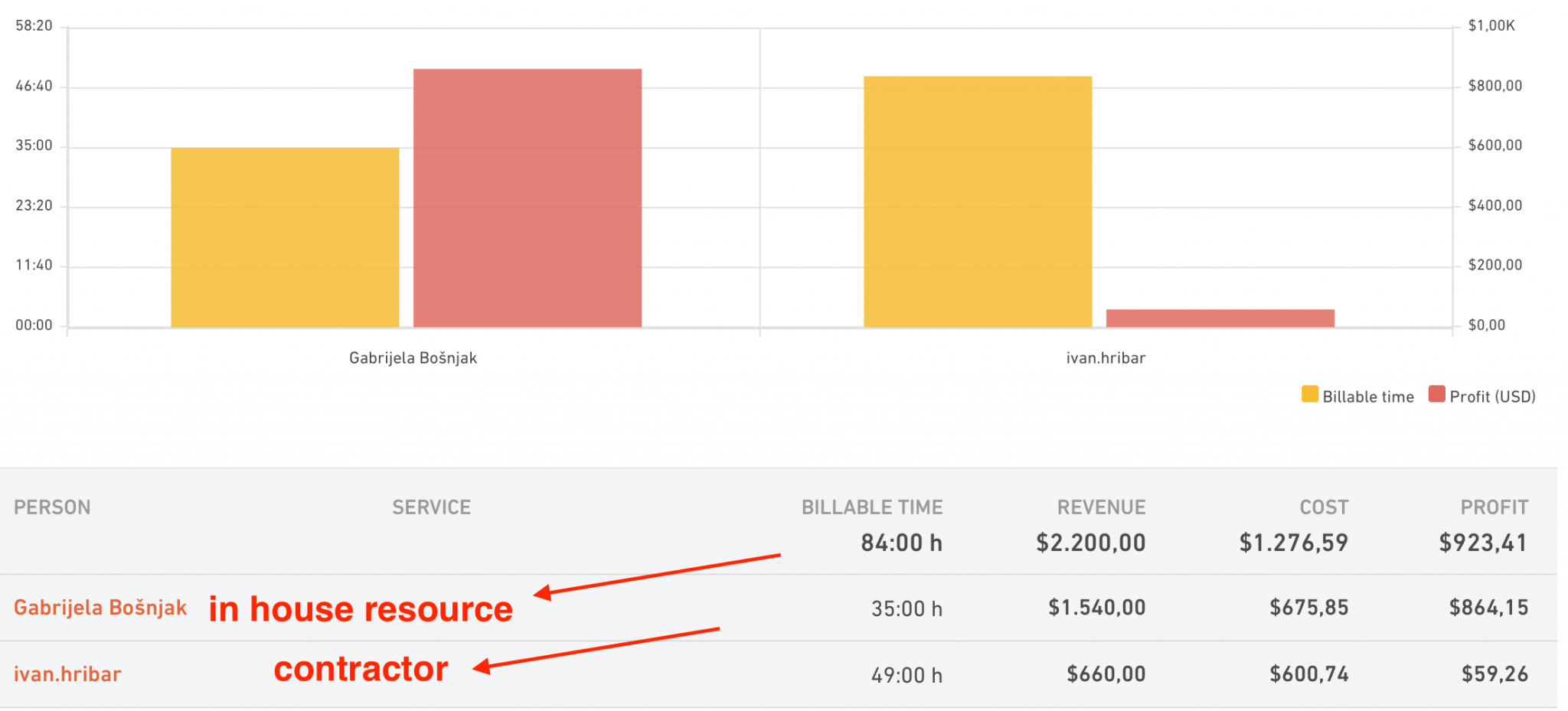
Task: Click total revenue $2.200,00
Action: coord(1091,543)
